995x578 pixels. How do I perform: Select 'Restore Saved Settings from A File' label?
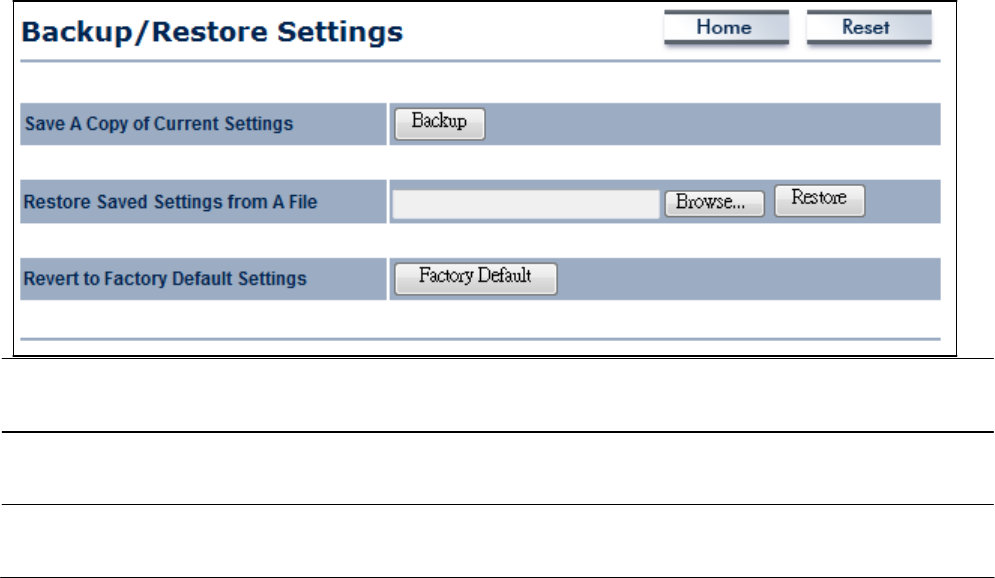(x=170, y=202)
